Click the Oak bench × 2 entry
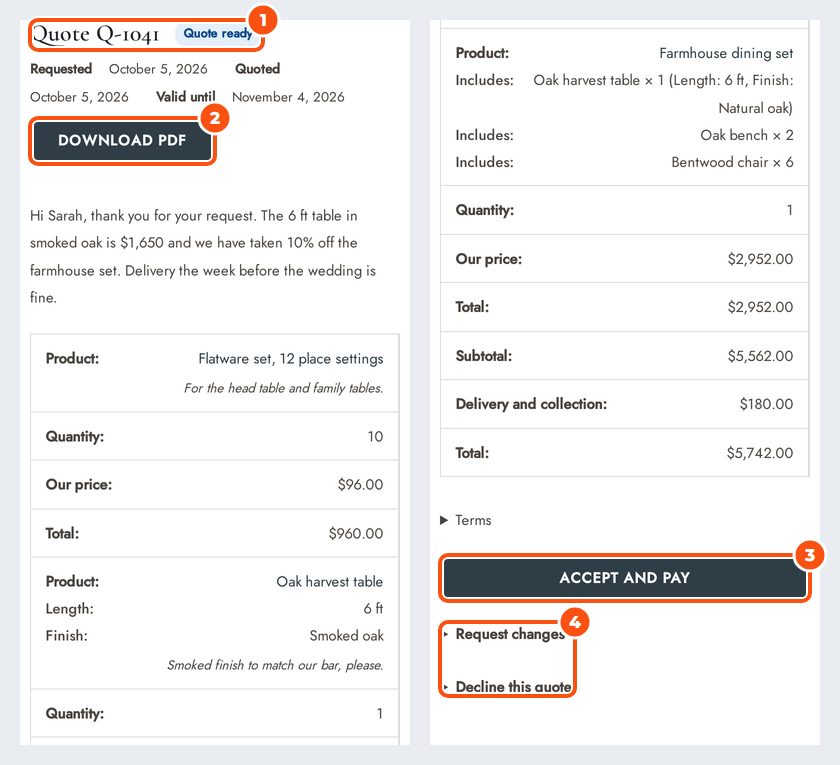 point(747,135)
